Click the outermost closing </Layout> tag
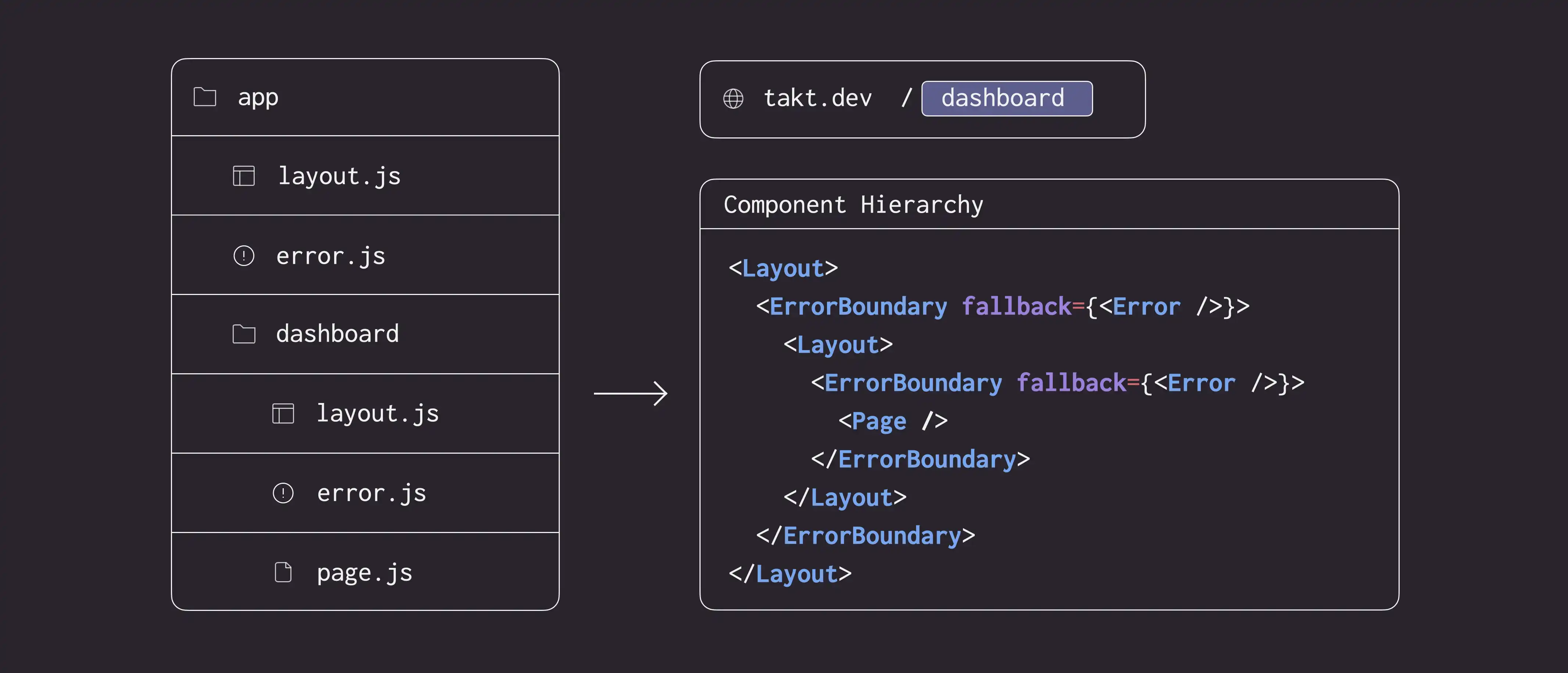The width and height of the screenshot is (1568, 673). coord(790,575)
